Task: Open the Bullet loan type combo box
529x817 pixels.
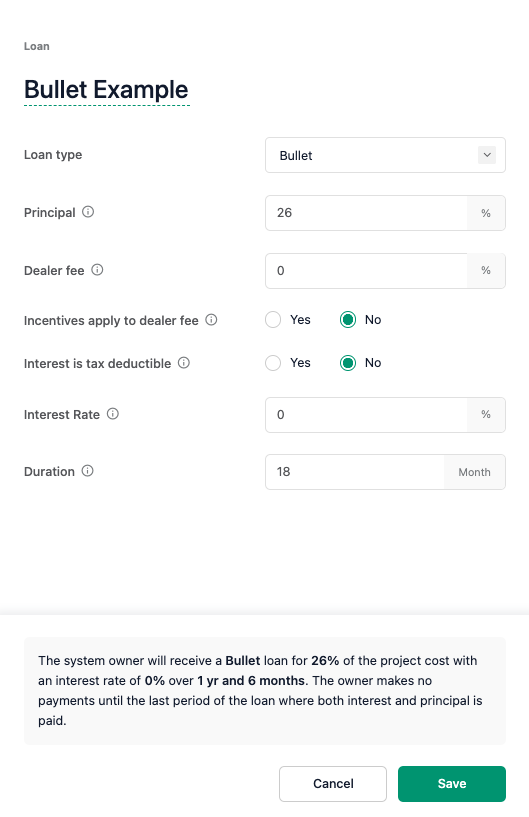Action: (385, 155)
